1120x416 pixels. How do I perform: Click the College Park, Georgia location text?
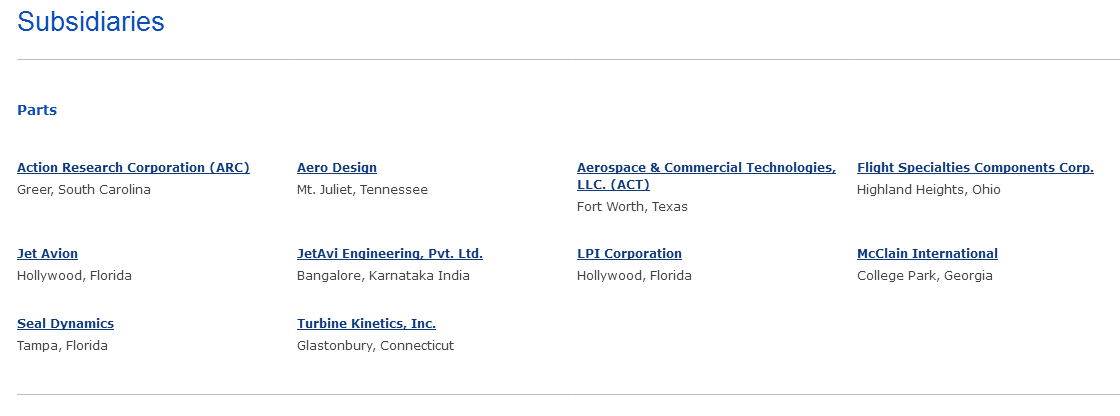tap(925, 276)
